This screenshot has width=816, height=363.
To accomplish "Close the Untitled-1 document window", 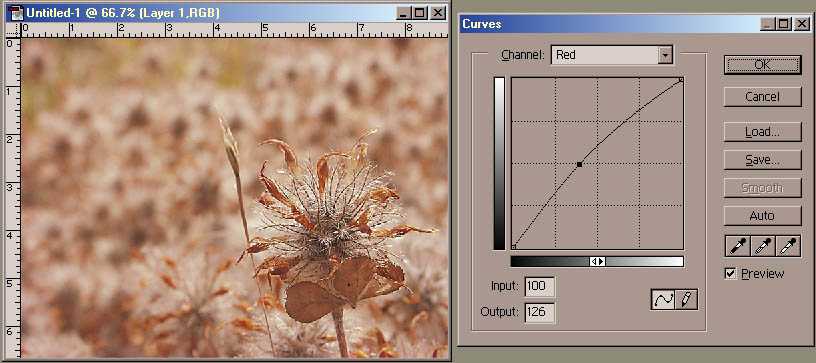I will 438,14.
